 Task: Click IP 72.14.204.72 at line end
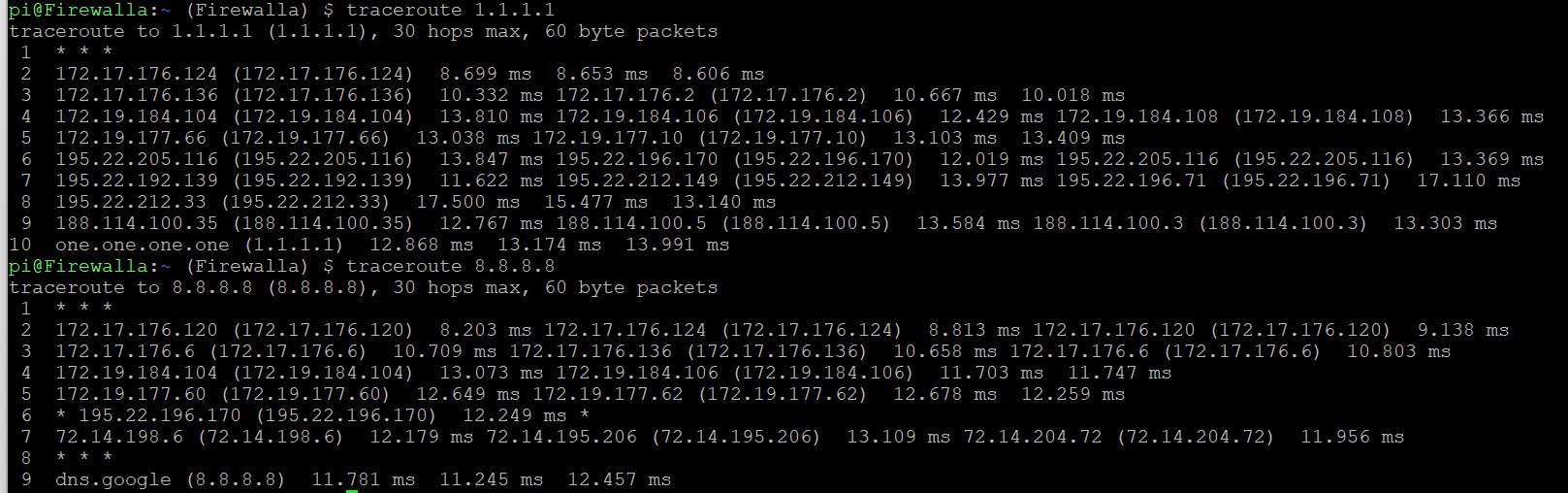pos(1033,437)
